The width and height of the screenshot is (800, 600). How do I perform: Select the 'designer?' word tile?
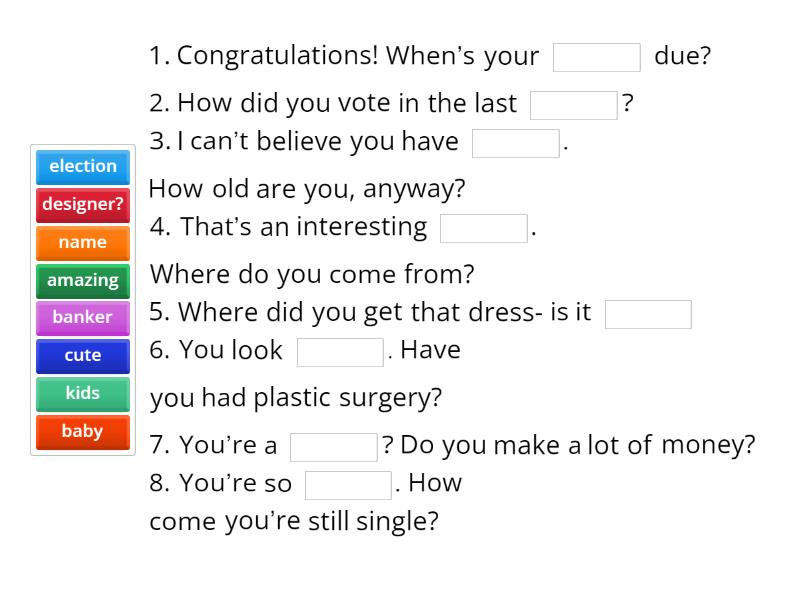click(82, 205)
